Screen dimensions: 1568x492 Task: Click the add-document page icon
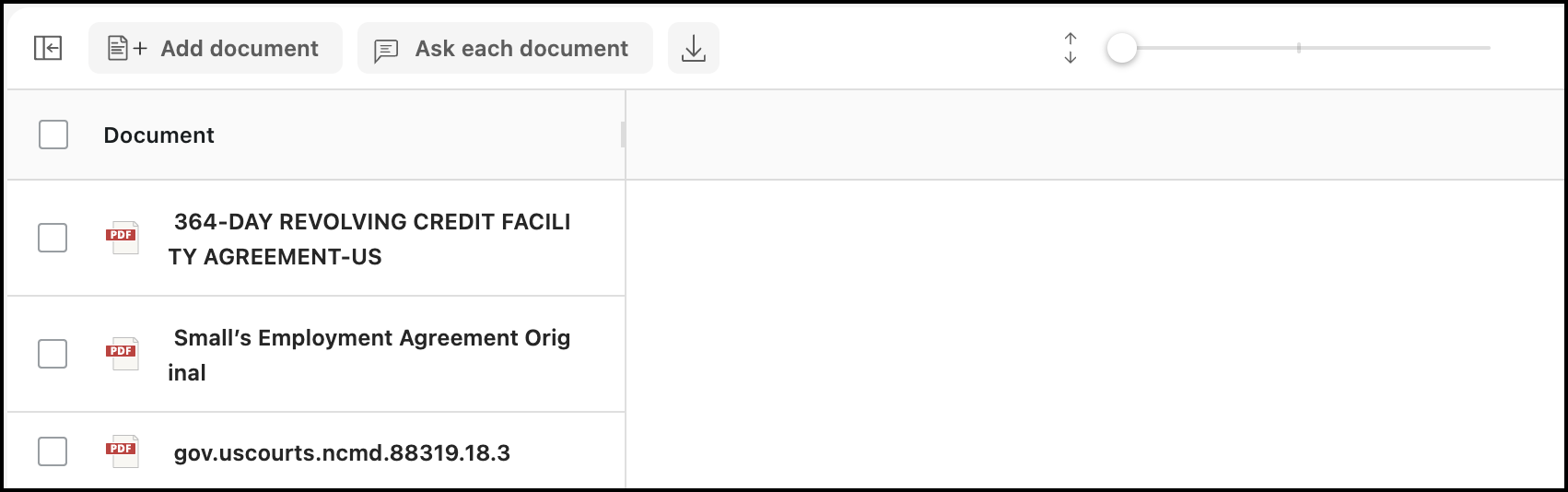pos(118,48)
